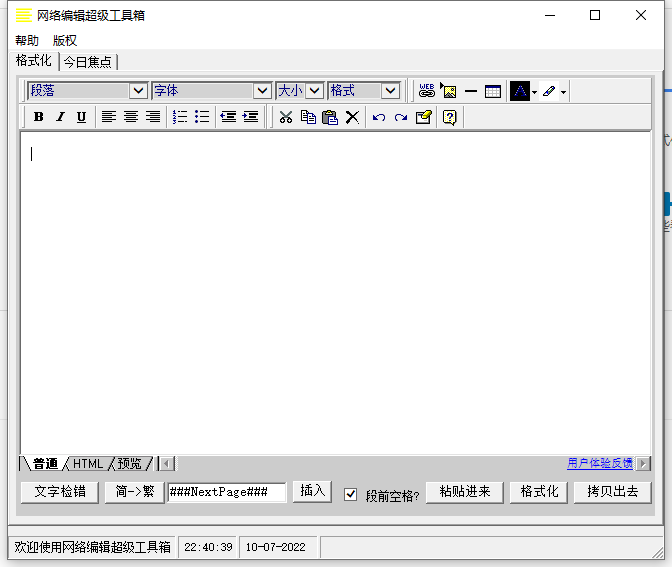Insert a table

[x=493, y=91]
